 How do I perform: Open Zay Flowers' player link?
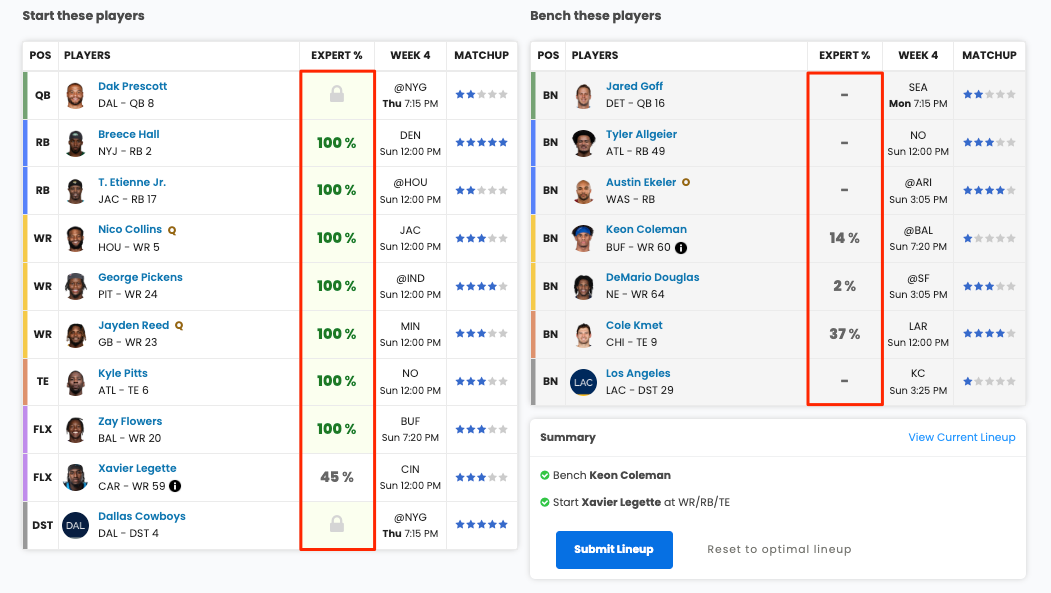click(130, 421)
